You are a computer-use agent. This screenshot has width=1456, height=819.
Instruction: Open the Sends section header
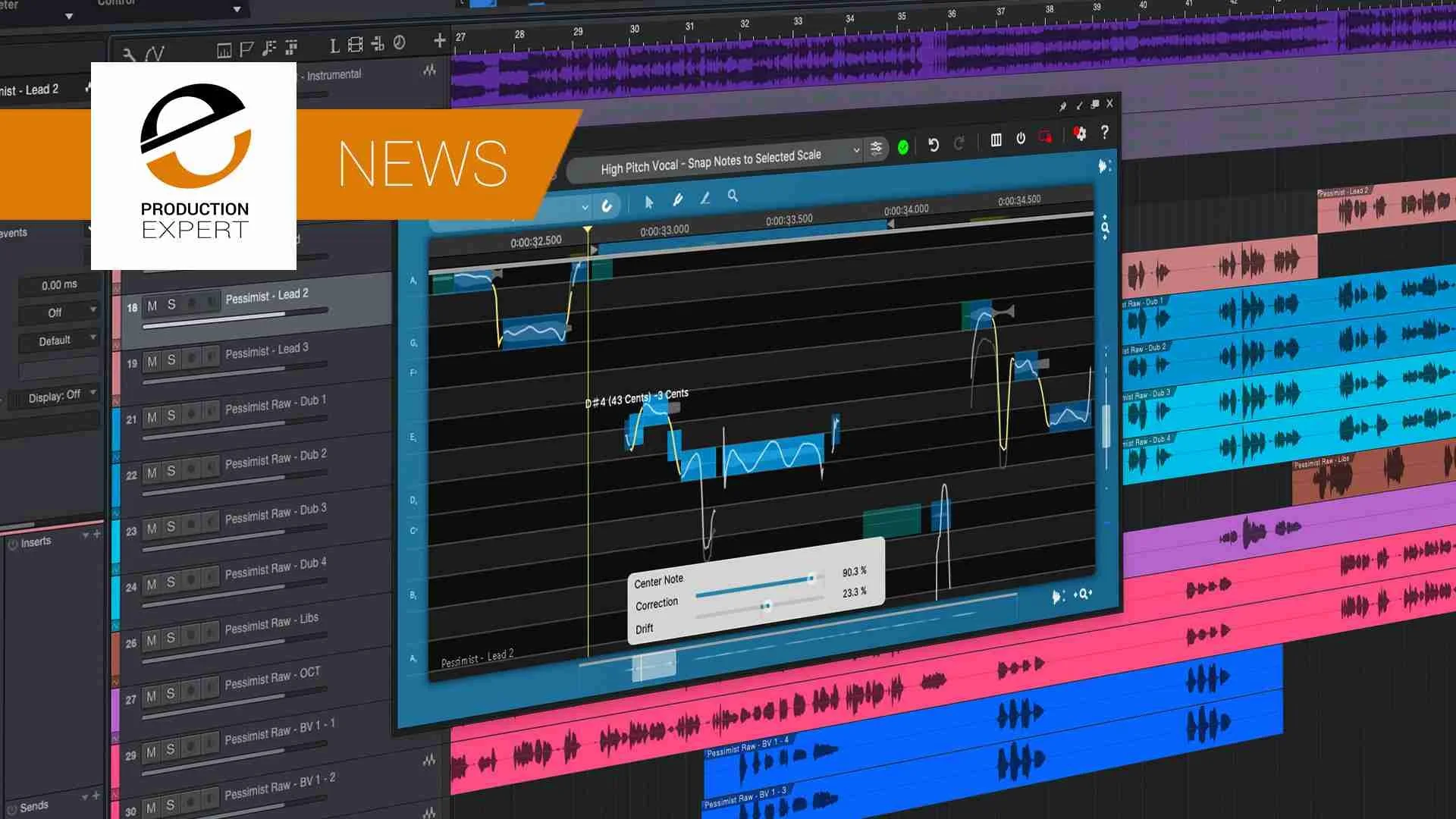coord(33,806)
